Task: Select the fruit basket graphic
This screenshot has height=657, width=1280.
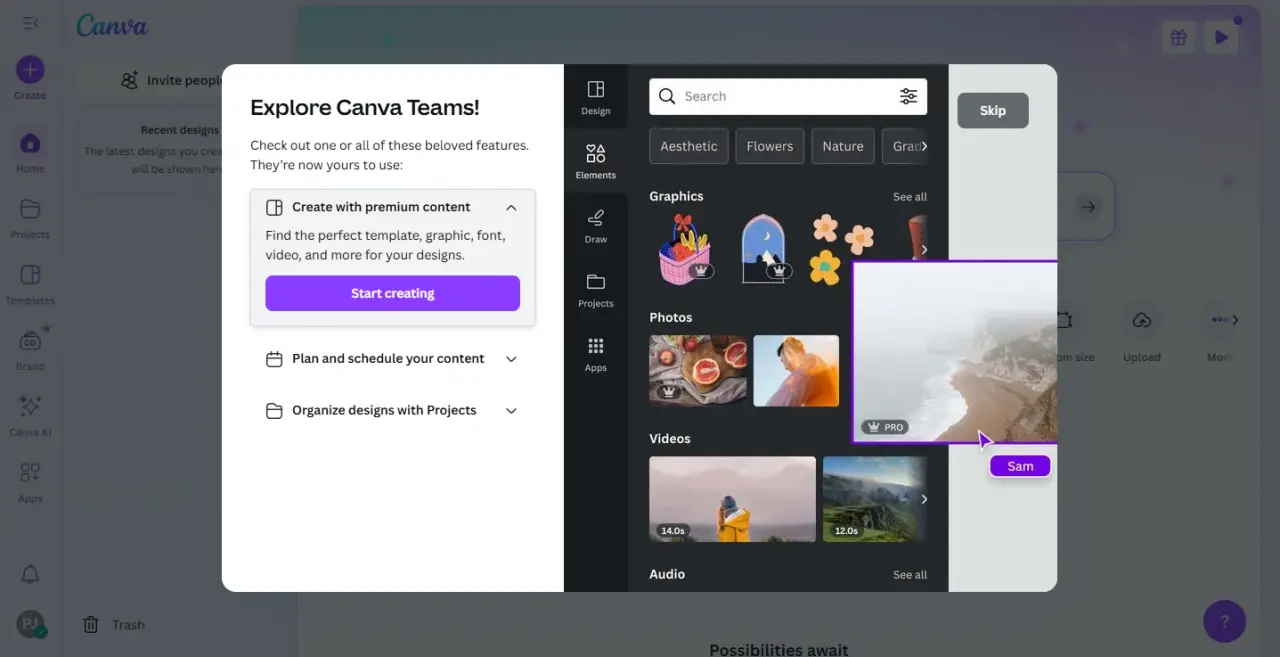Action: 685,249
